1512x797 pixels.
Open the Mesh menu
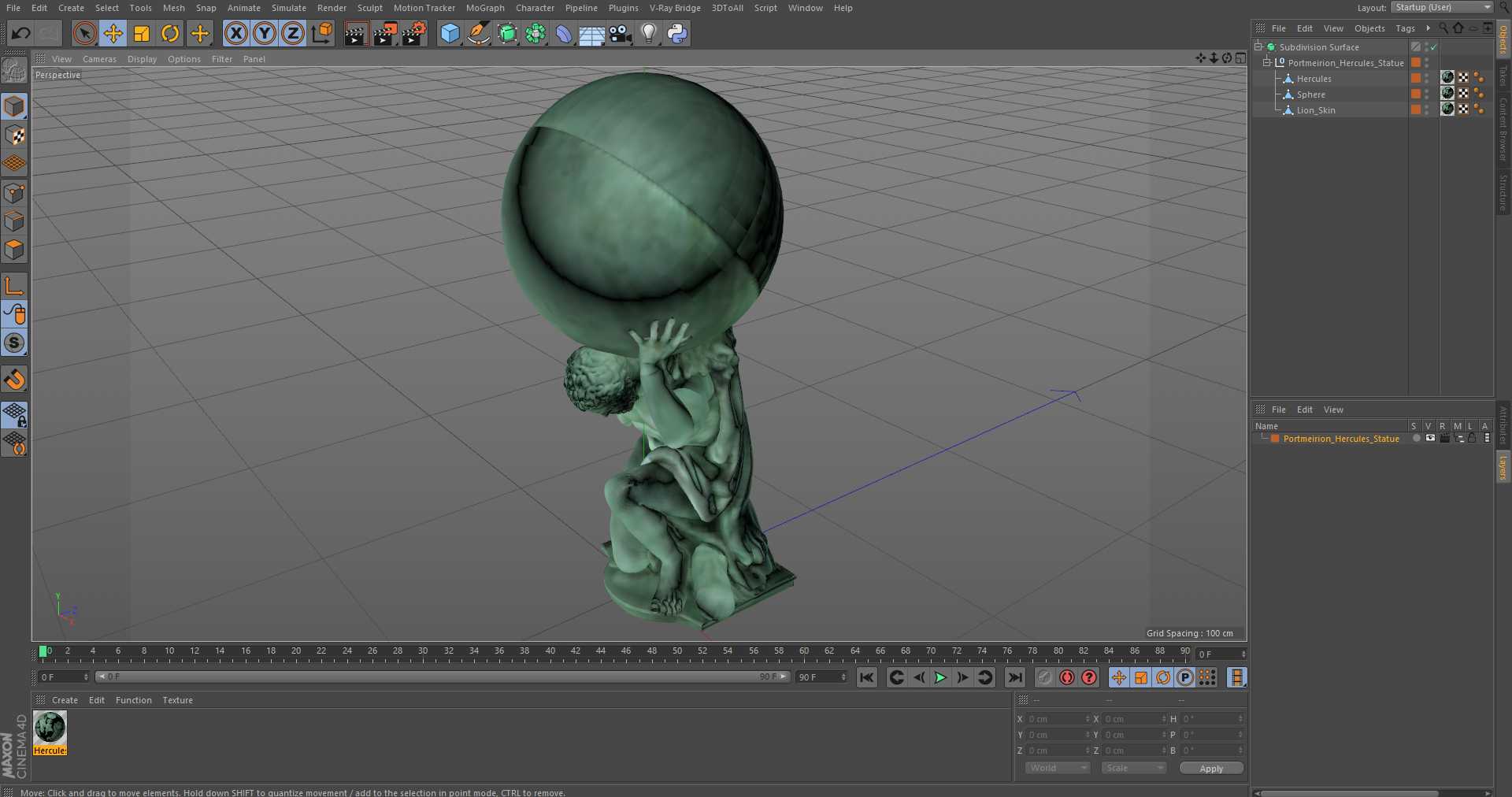pyautogui.click(x=173, y=8)
